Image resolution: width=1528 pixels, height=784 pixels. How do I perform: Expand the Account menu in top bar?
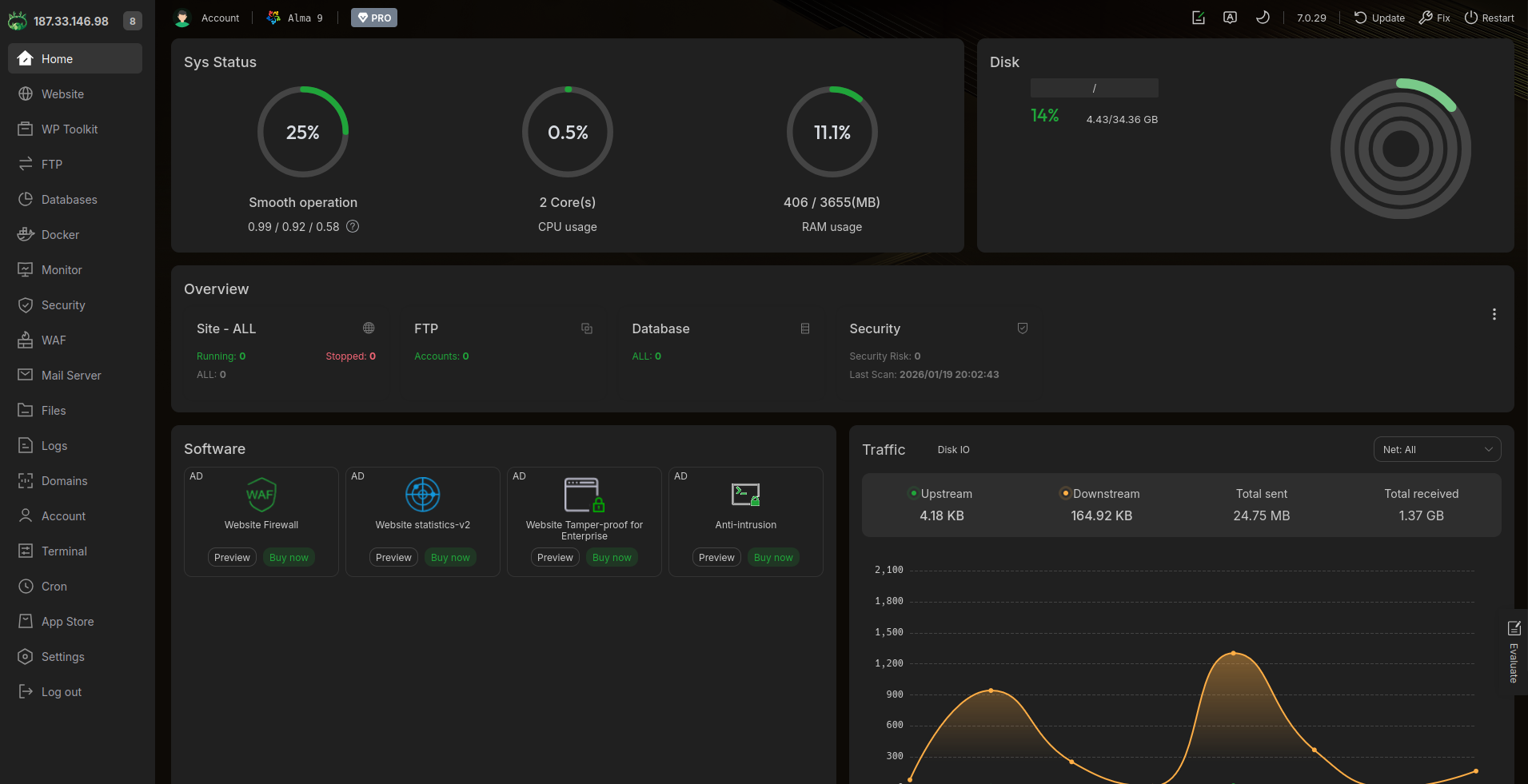click(208, 18)
